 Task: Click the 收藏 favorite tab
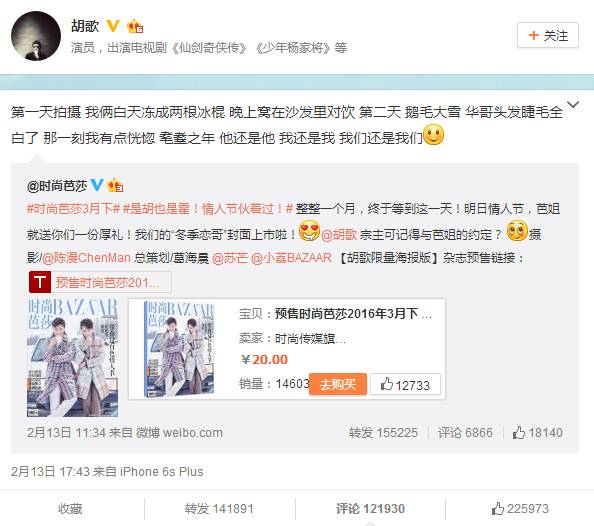tap(70, 509)
